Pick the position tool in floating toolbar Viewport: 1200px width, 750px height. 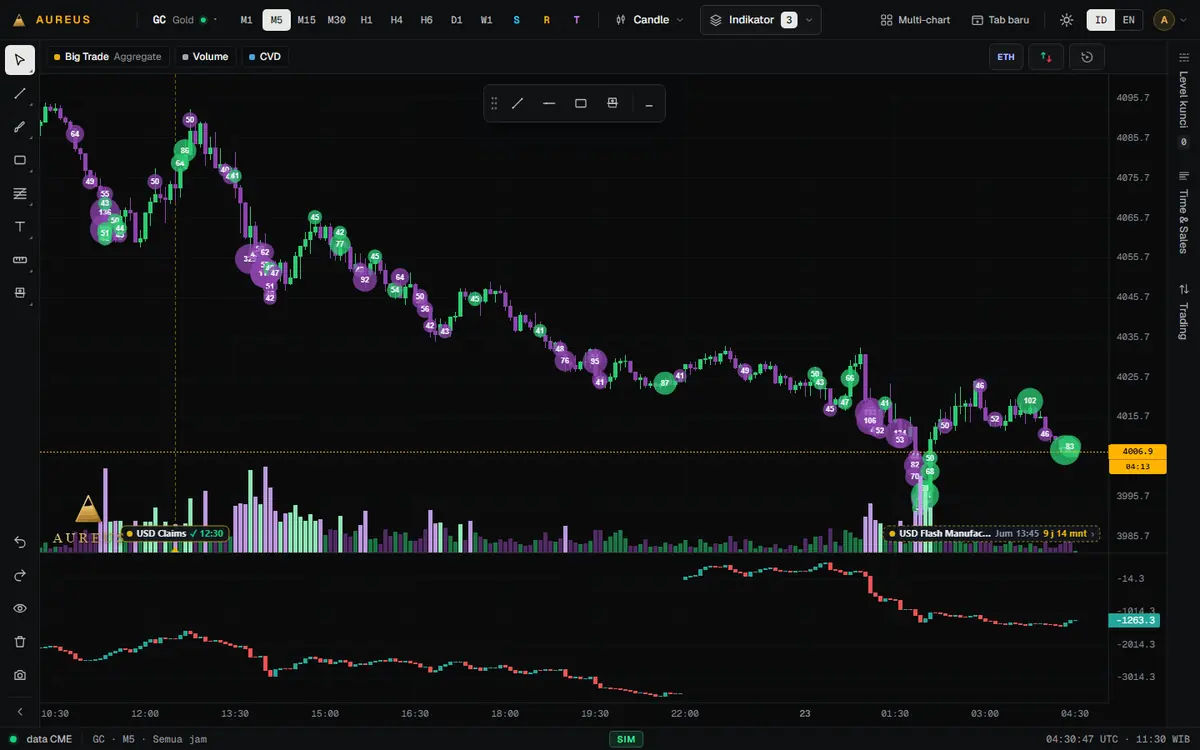613,103
